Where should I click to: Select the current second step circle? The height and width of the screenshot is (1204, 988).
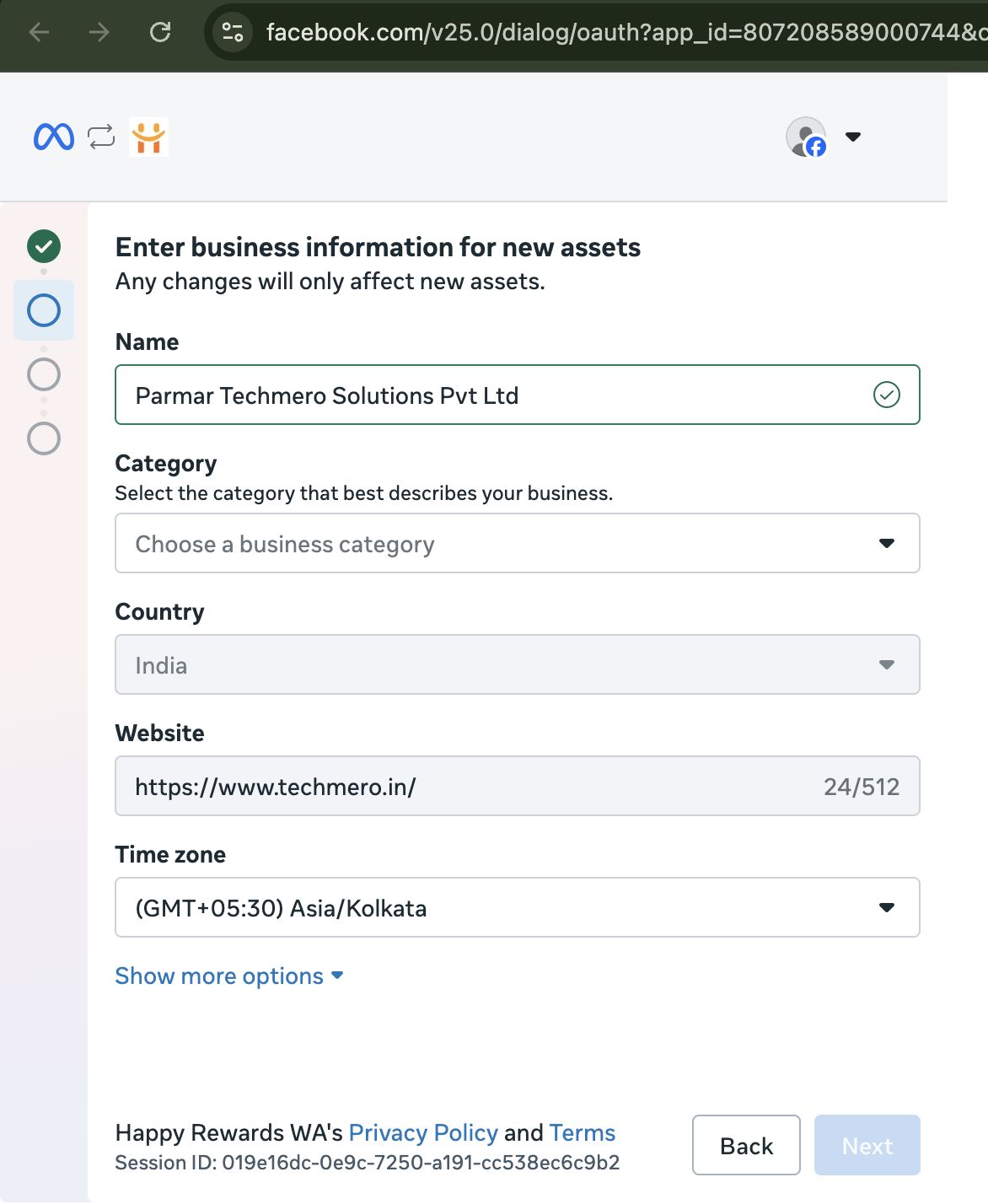[44, 310]
